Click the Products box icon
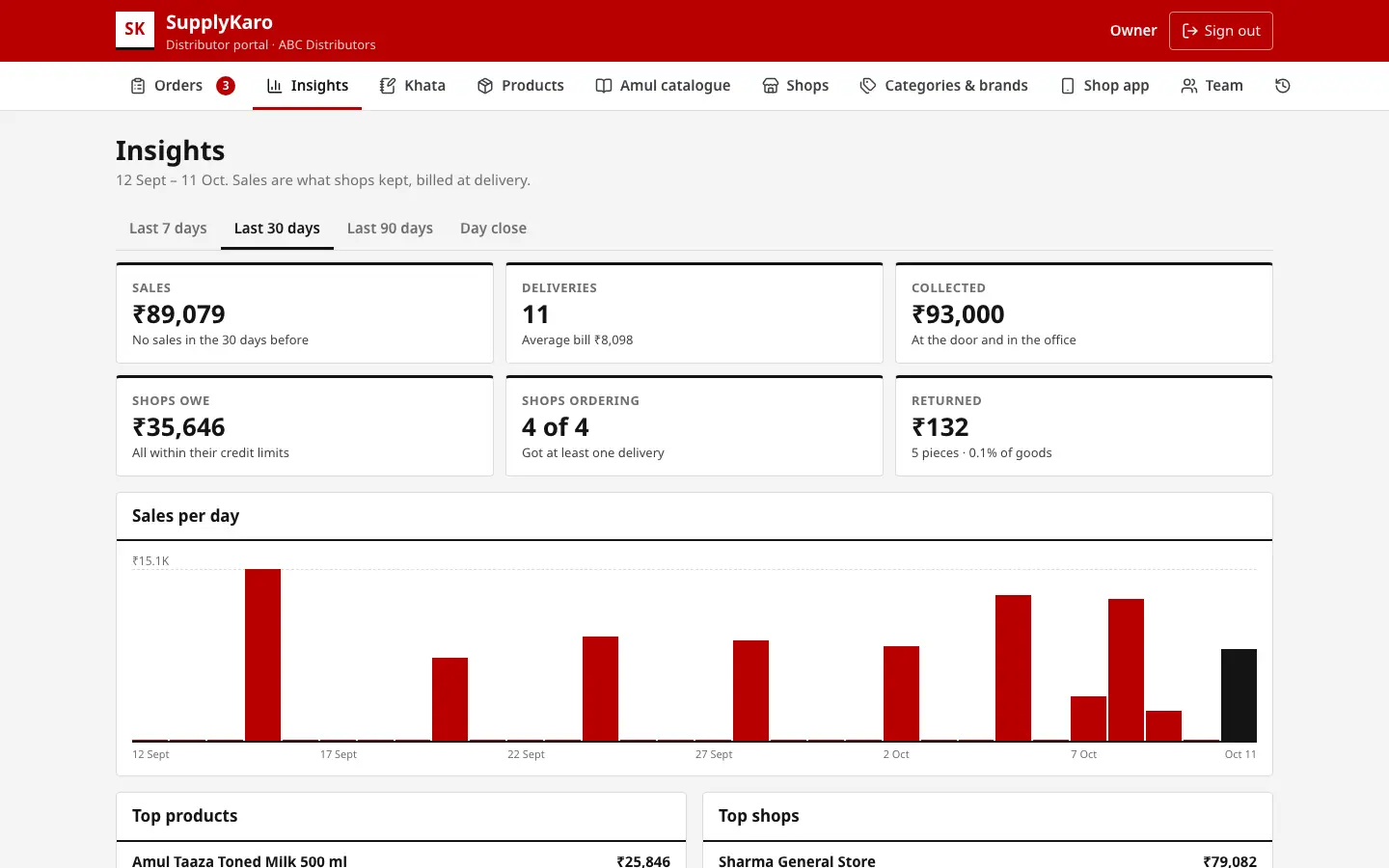Screen dimensions: 1389x868 pyautogui.click(x=485, y=86)
